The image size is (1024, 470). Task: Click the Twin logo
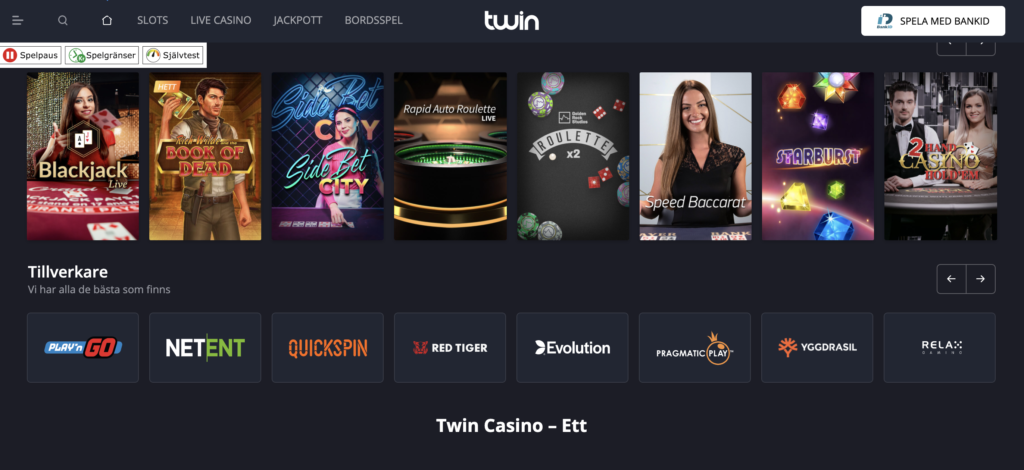[x=511, y=20]
